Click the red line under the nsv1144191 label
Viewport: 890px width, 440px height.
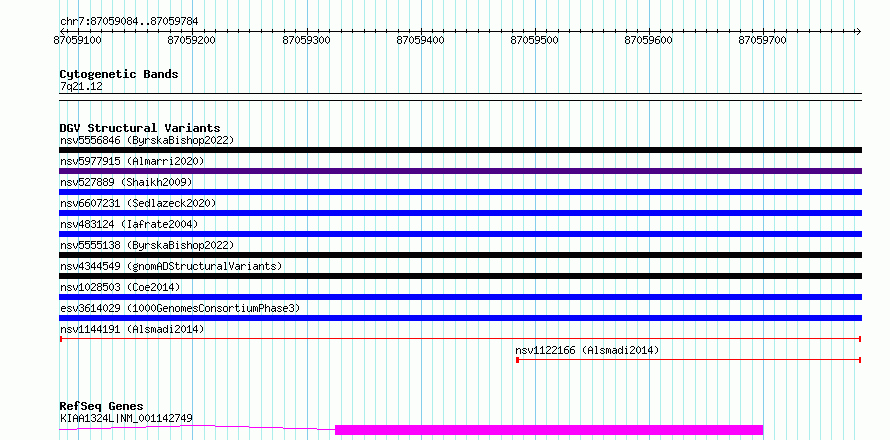[460, 339]
